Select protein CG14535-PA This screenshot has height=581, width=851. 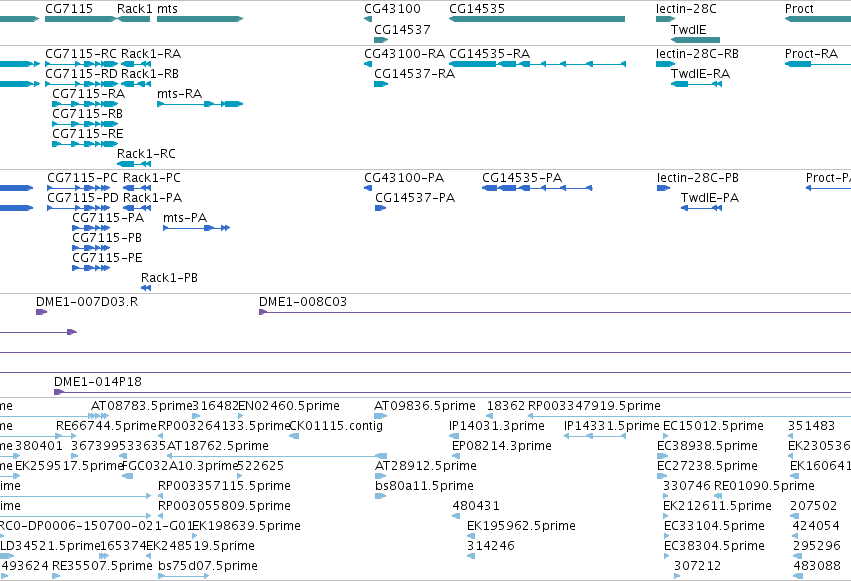point(522,178)
